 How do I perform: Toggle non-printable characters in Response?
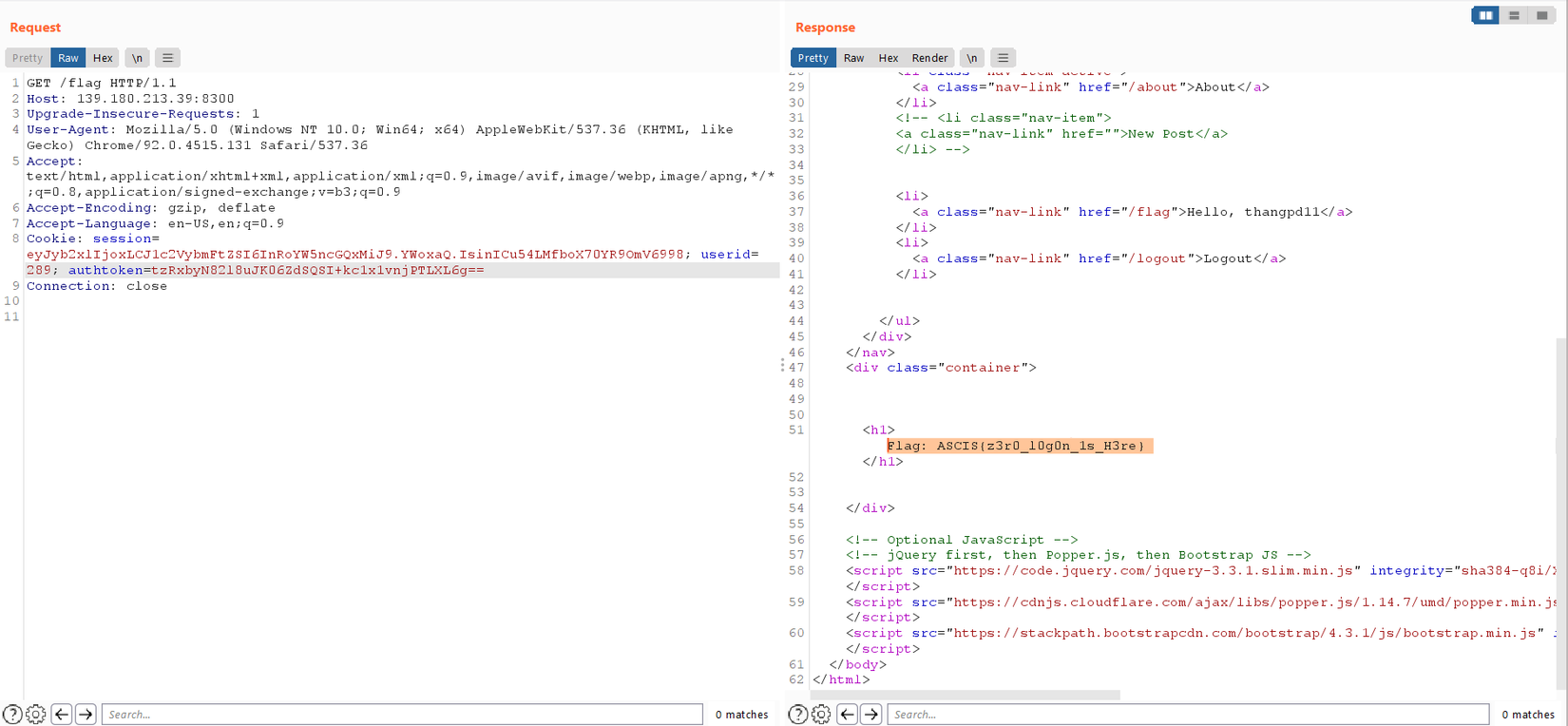[x=971, y=58]
